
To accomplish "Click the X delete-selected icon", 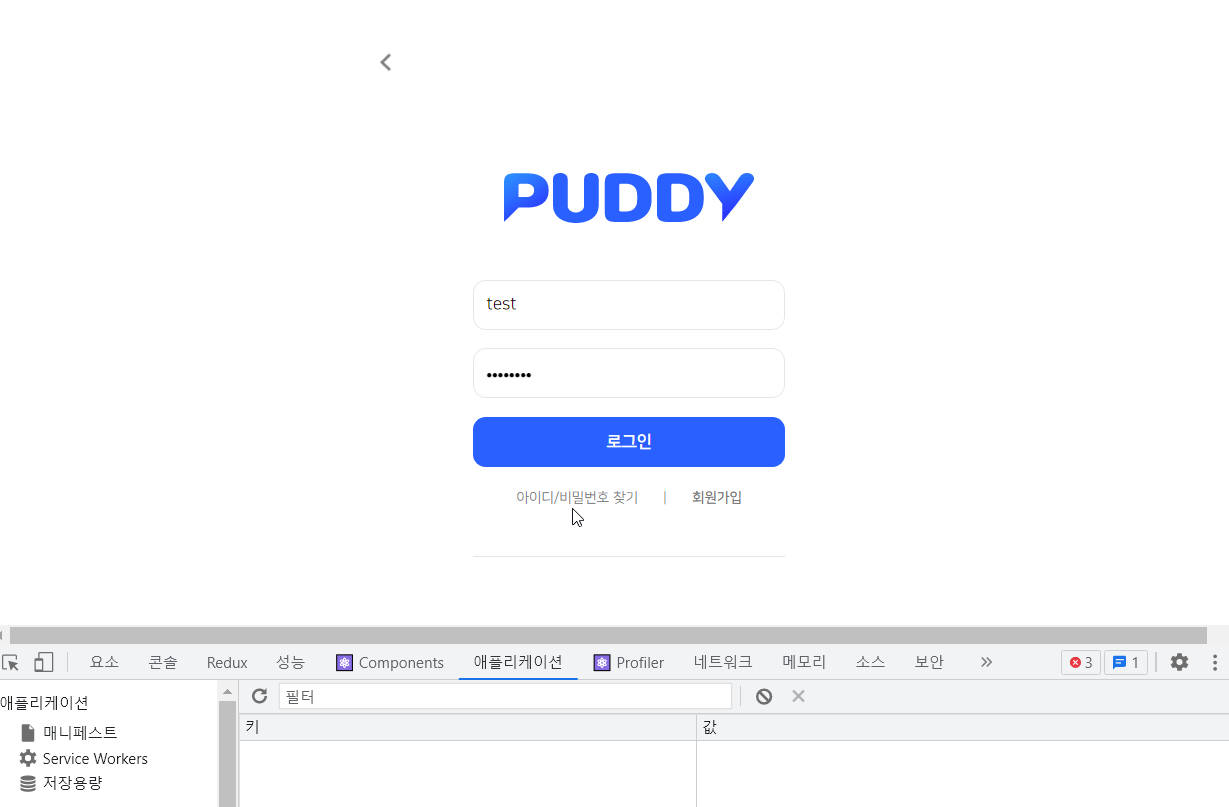I will 798,696.
